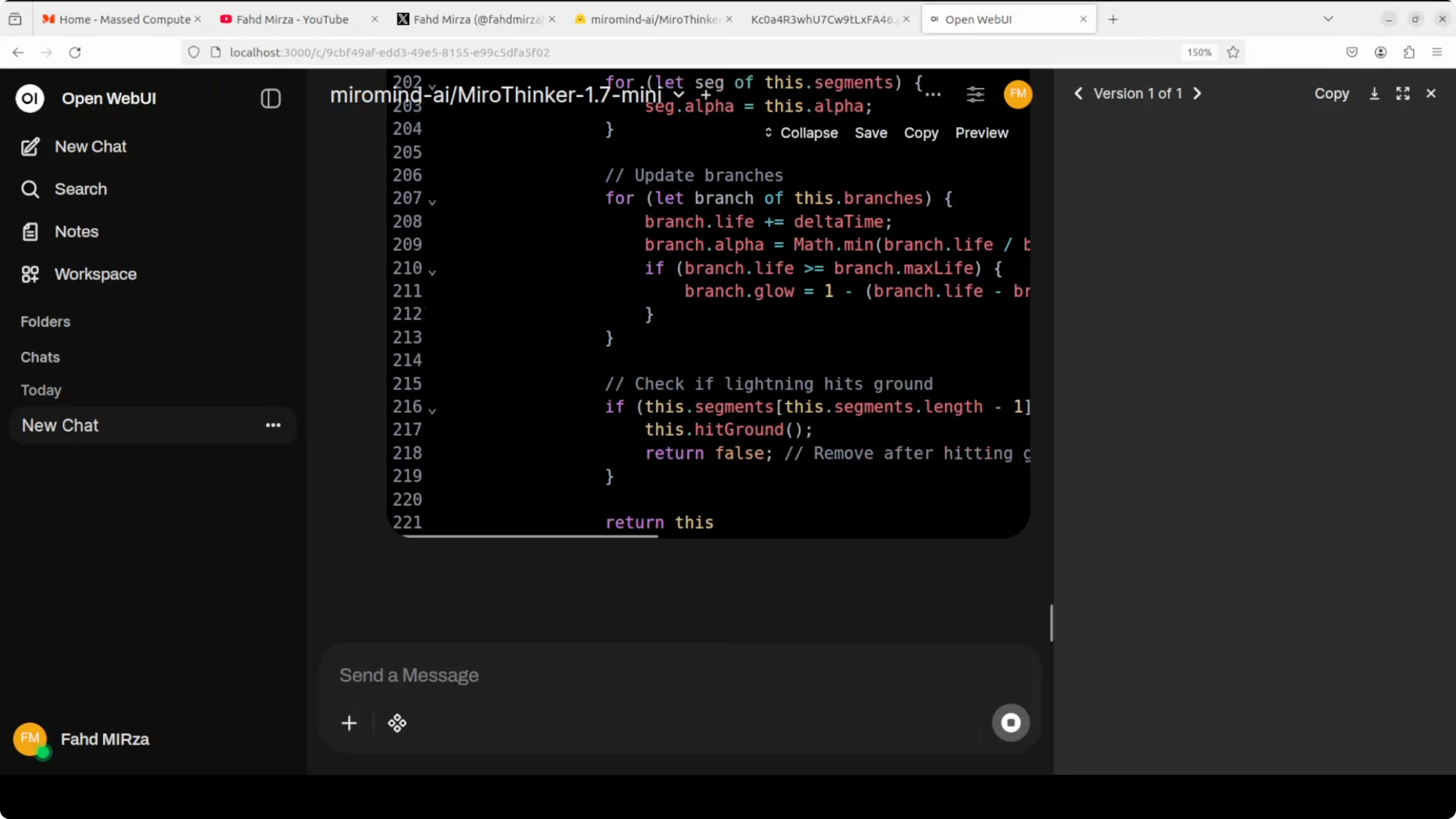Toggle the tracking protection shield
This screenshot has width=1456, height=819.
(x=193, y=52)
